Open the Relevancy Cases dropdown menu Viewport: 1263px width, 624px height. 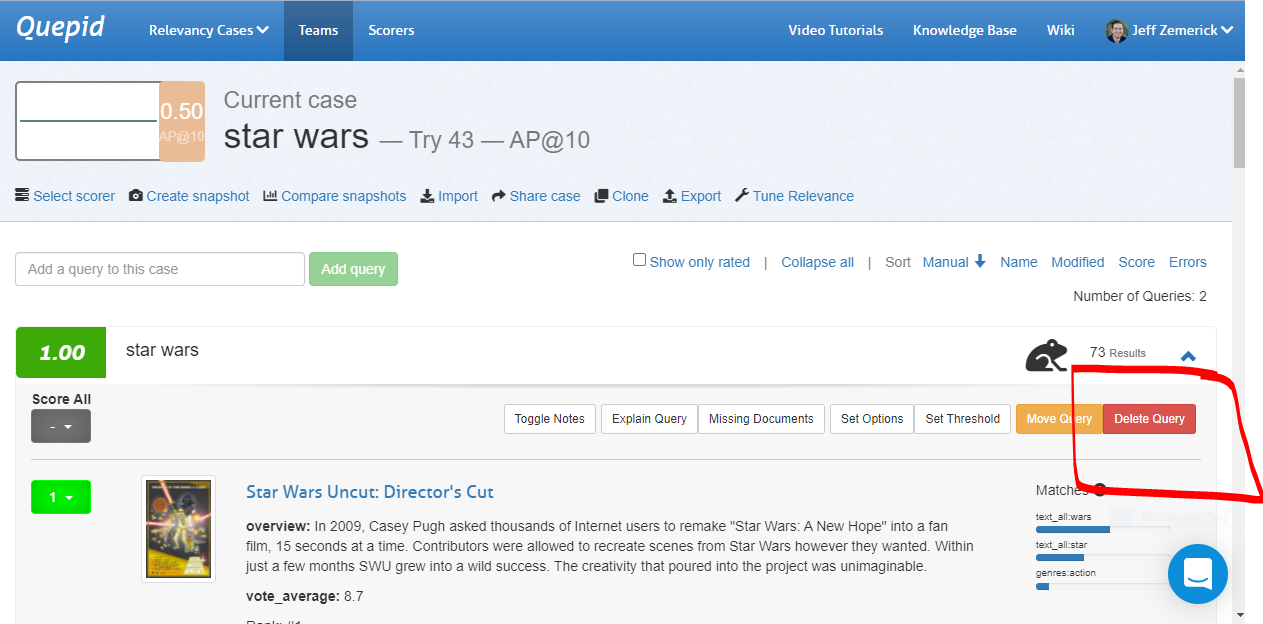point(209,30)
